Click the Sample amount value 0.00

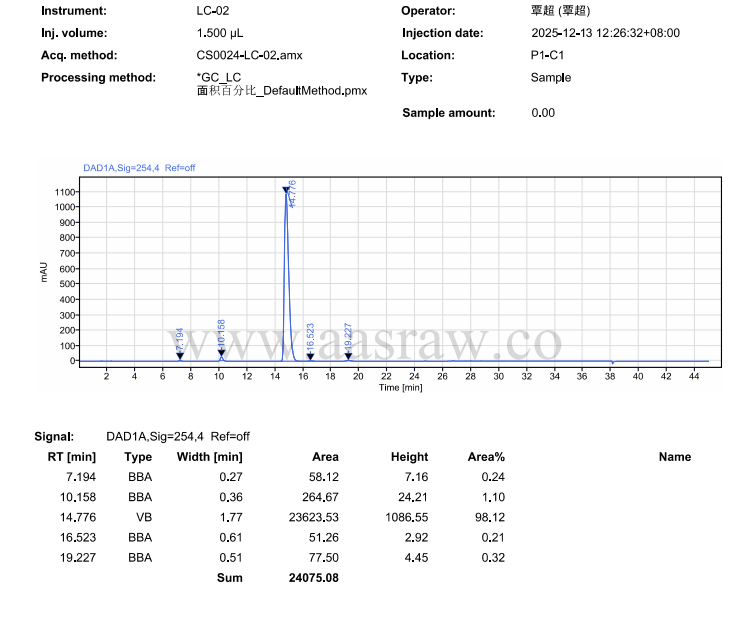(543, 113)
